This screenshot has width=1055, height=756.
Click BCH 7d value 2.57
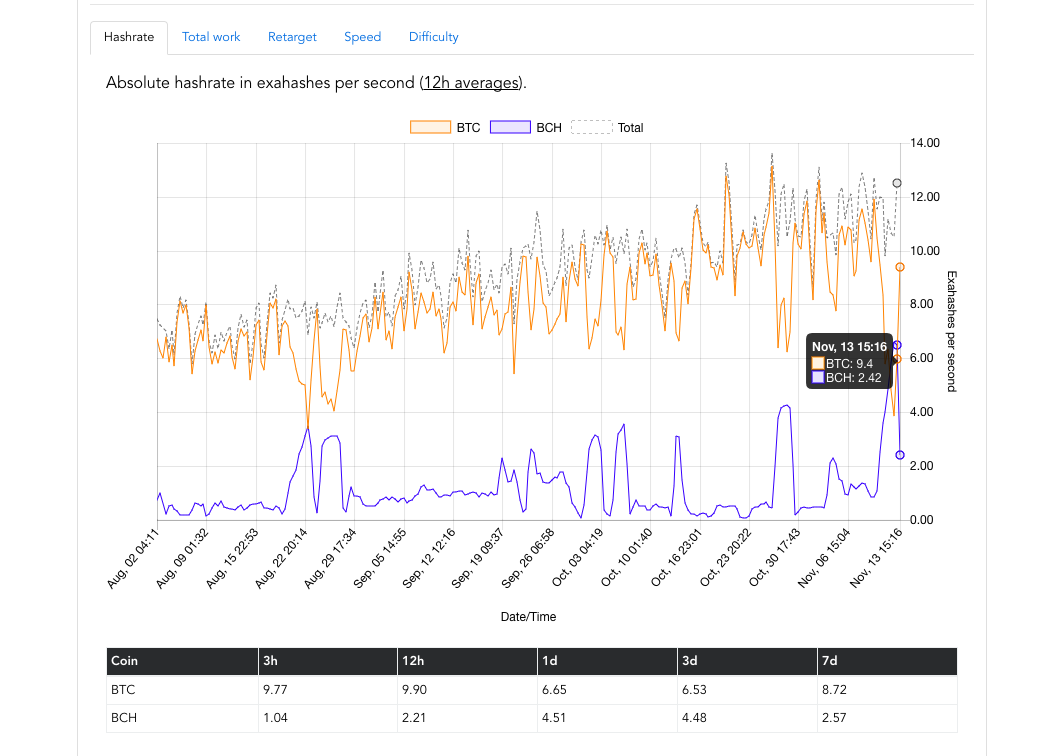(x=834, y=718)
